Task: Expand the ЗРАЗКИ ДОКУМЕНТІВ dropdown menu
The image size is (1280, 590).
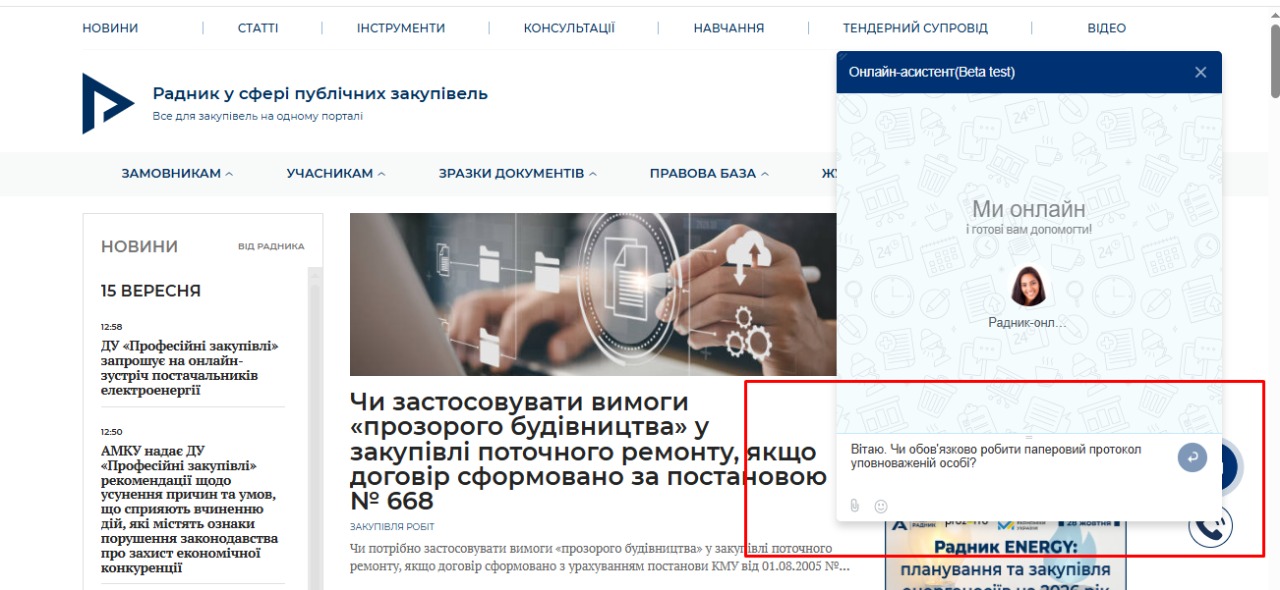Action: [517, 173]
